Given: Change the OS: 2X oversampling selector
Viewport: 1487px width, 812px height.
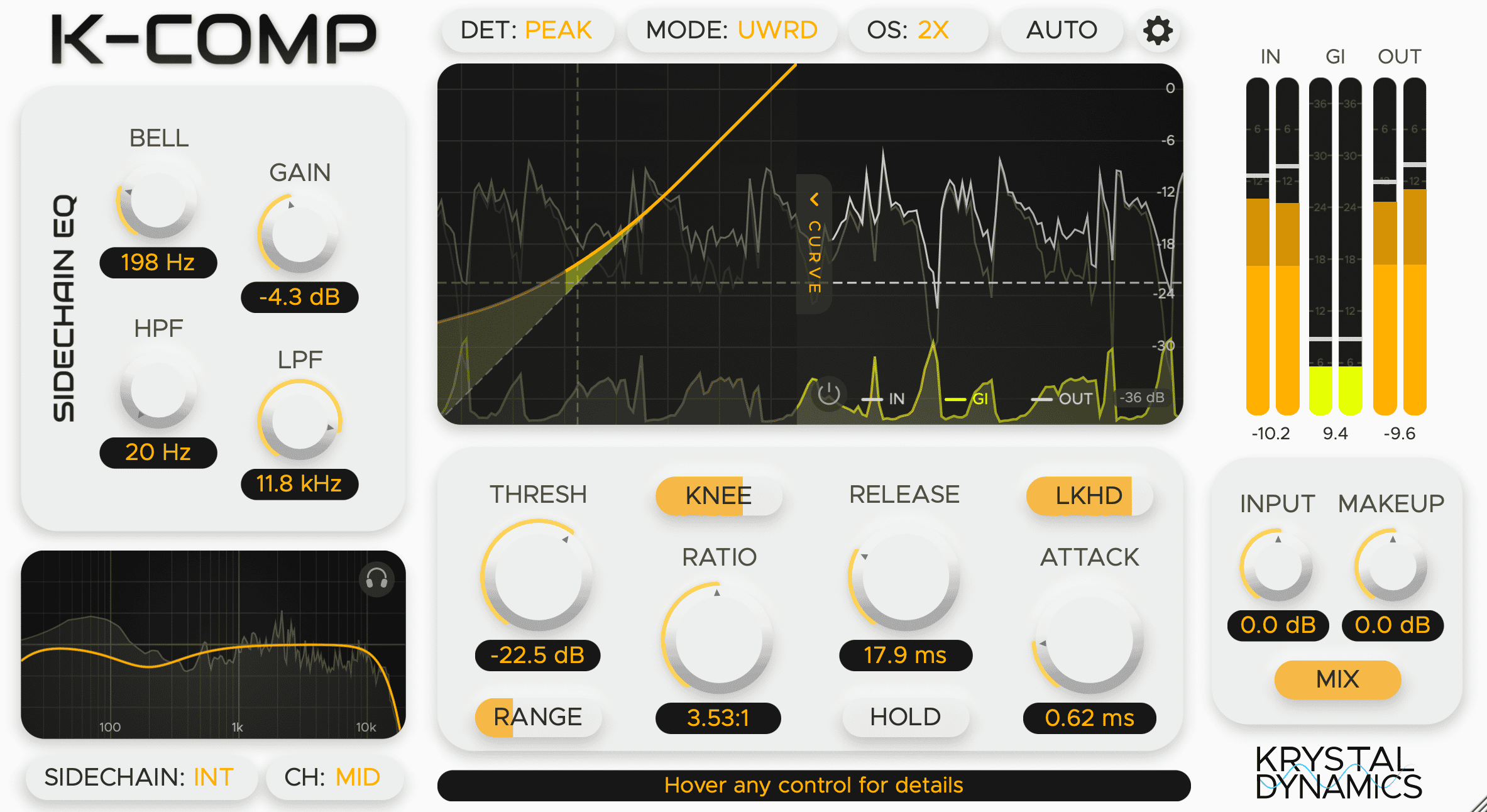Looking at the screenshot, I should tap(918, 30).
